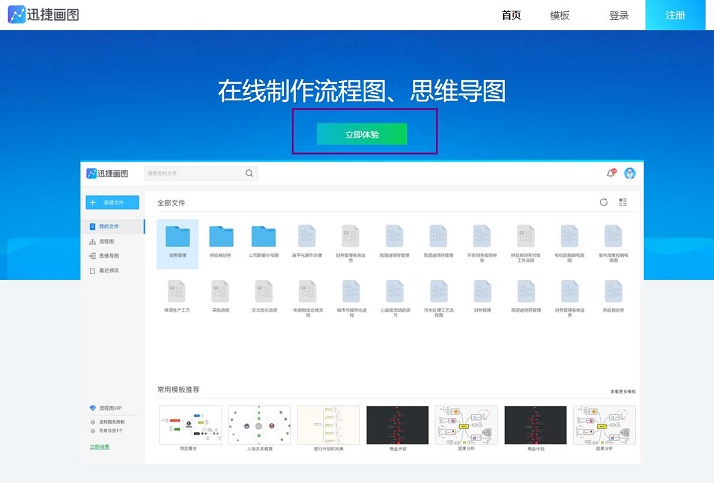The height and width of the screenshot is (483, 714).
Task: Click the 立即续费 link
Action: click(x=99, y=447)
